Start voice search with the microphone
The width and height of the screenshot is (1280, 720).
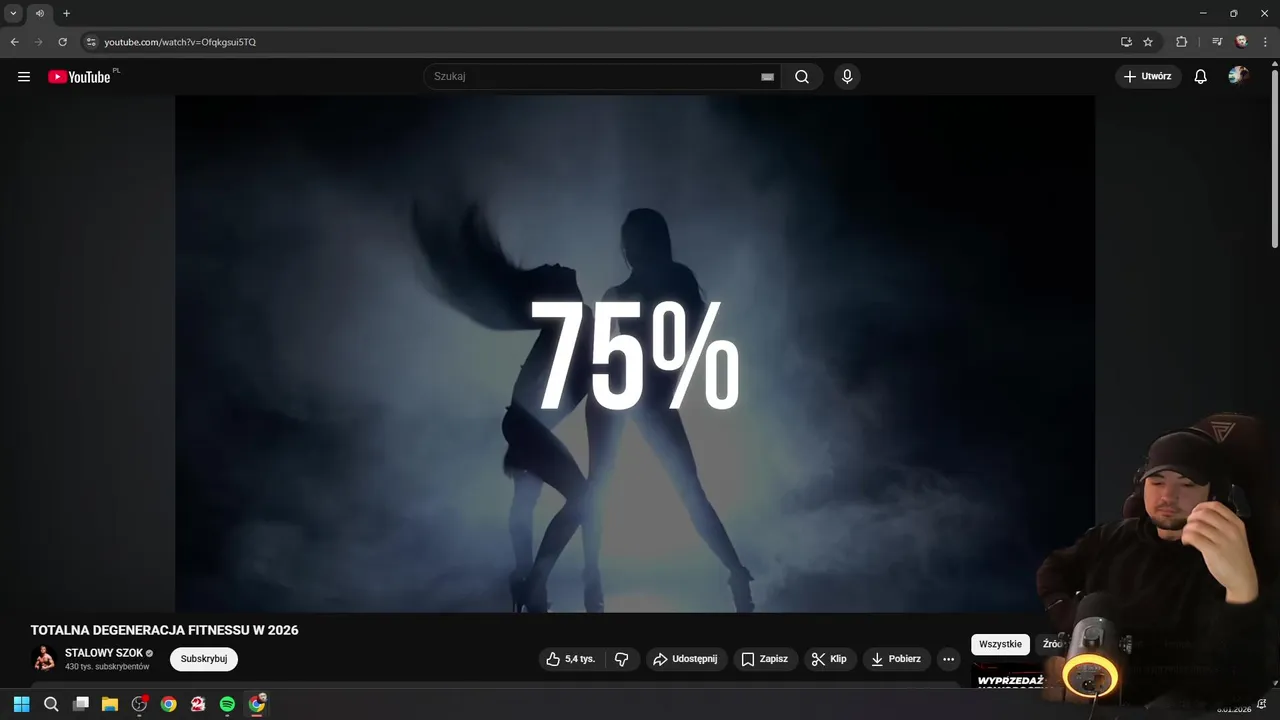tap(847, 77)
